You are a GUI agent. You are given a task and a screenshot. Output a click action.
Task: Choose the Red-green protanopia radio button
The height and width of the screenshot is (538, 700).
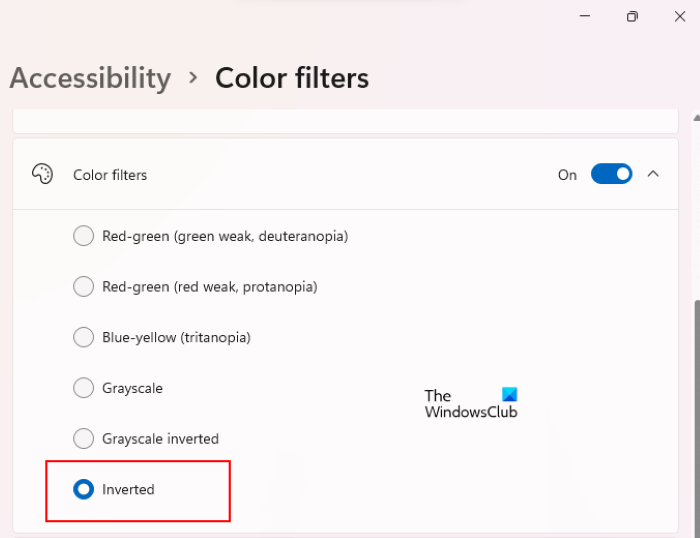coord(84,287)
